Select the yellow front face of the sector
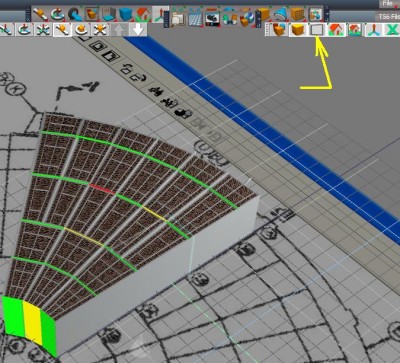 tap(32, 322)
